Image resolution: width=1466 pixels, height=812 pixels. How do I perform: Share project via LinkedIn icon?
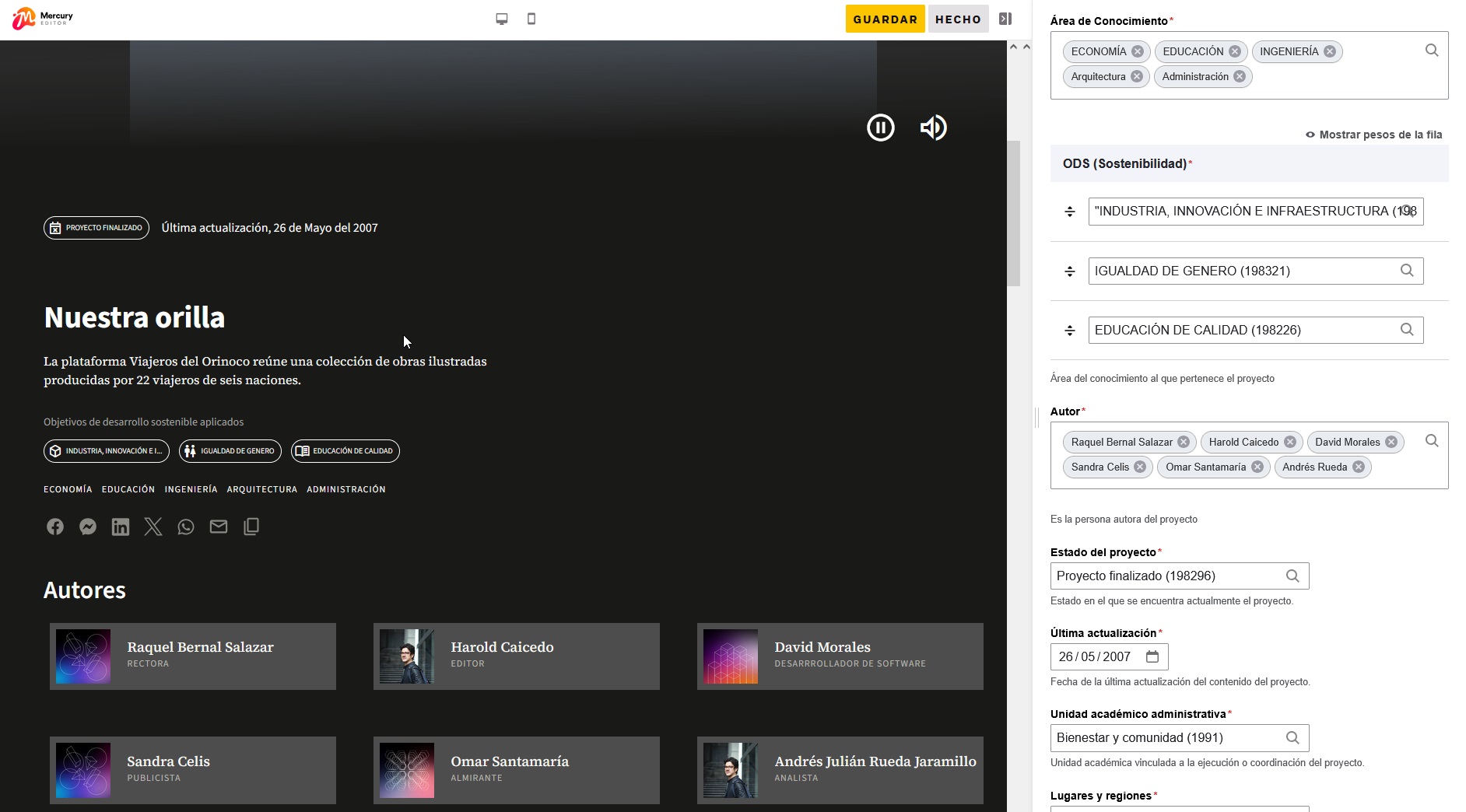(x=121, y=527)
